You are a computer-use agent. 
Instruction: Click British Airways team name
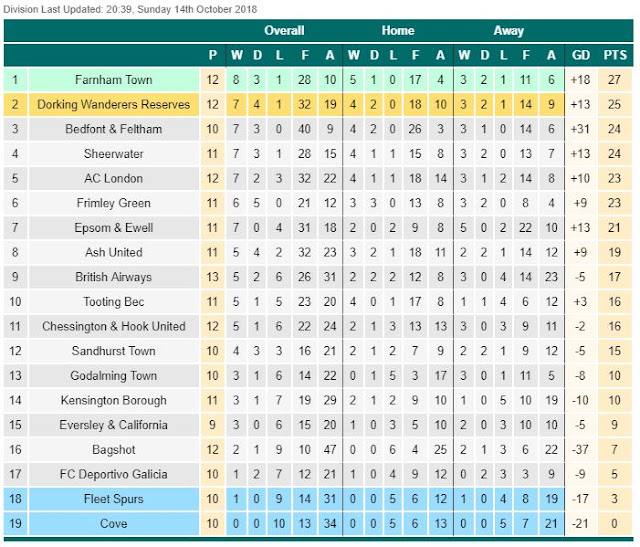tap(114, 277)
